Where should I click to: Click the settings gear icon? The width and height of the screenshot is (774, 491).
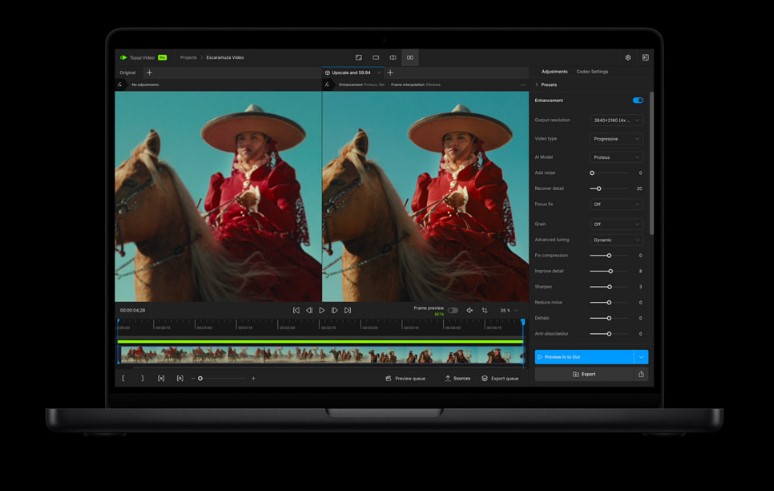tap(628, 58)
